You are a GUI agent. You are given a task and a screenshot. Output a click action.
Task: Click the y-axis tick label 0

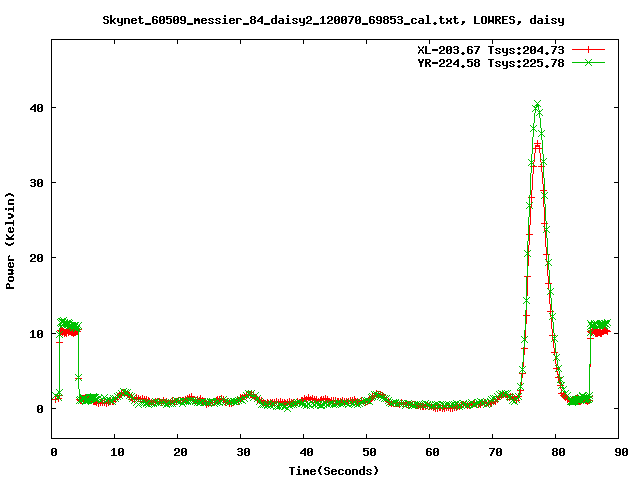coord(40,409)
